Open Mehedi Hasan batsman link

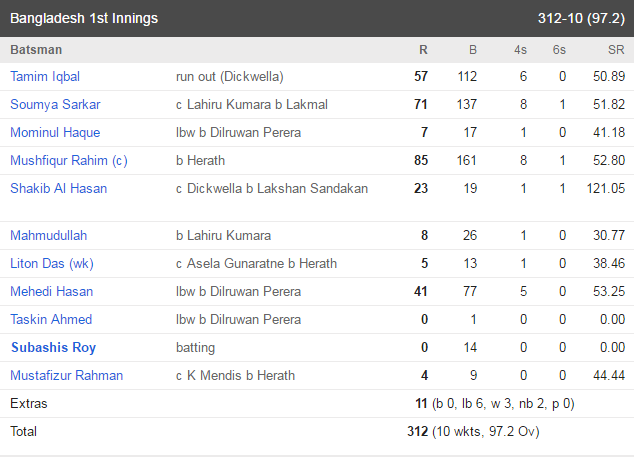(52, 292)
